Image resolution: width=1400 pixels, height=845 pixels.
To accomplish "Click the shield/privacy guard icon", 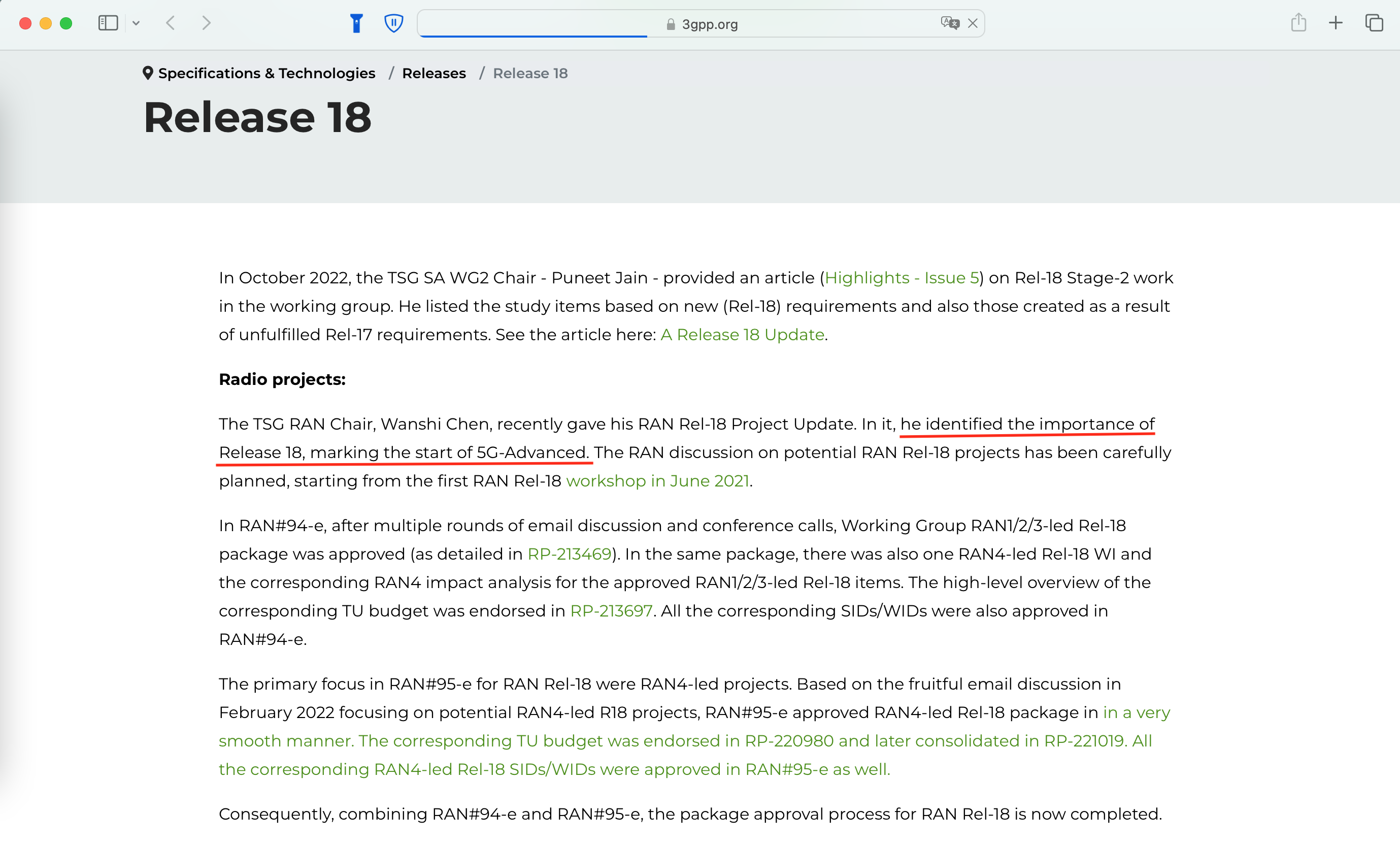I will (394, 23).
